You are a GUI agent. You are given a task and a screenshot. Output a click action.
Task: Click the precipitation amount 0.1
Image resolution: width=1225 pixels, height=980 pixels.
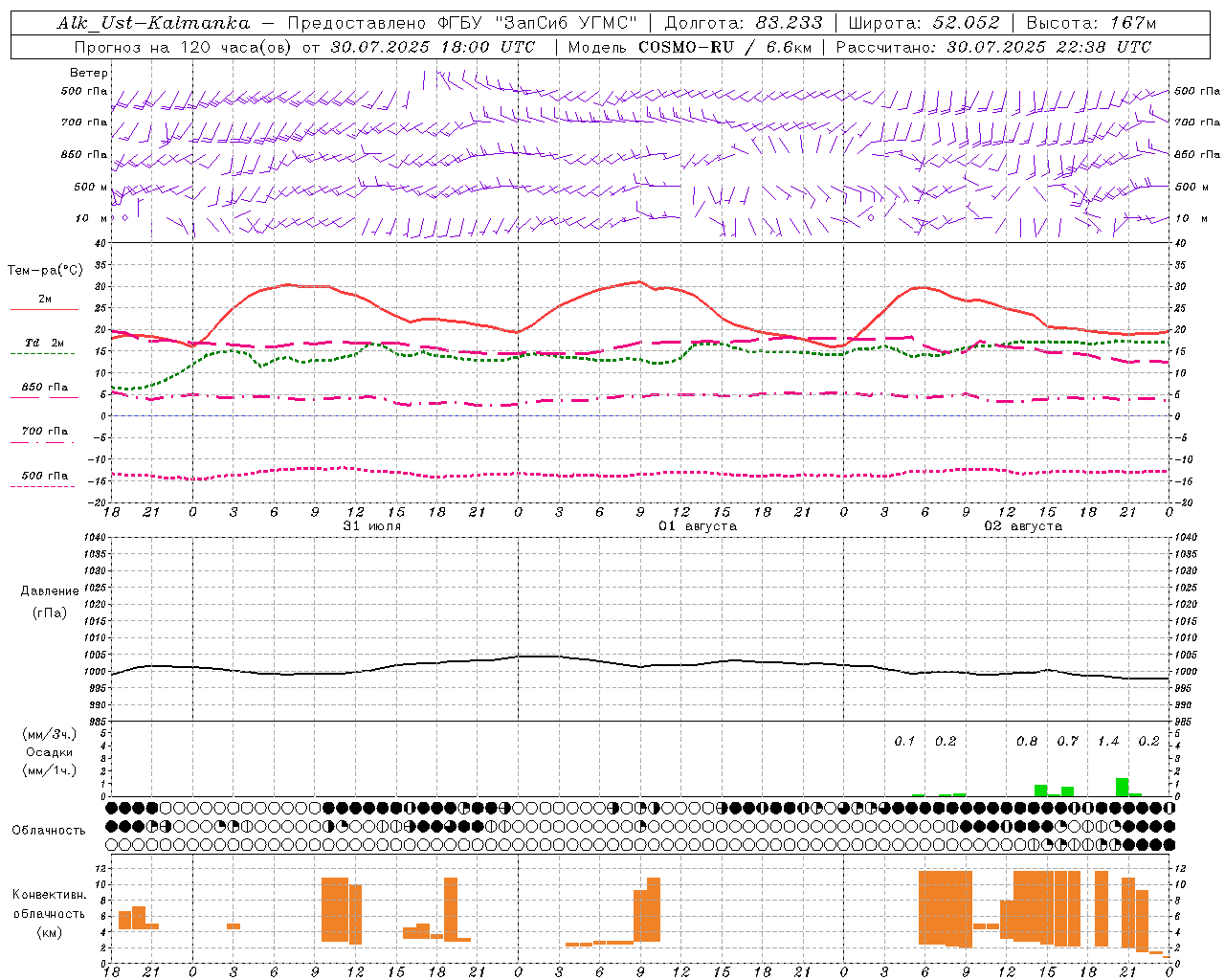[x=904, y=742]
